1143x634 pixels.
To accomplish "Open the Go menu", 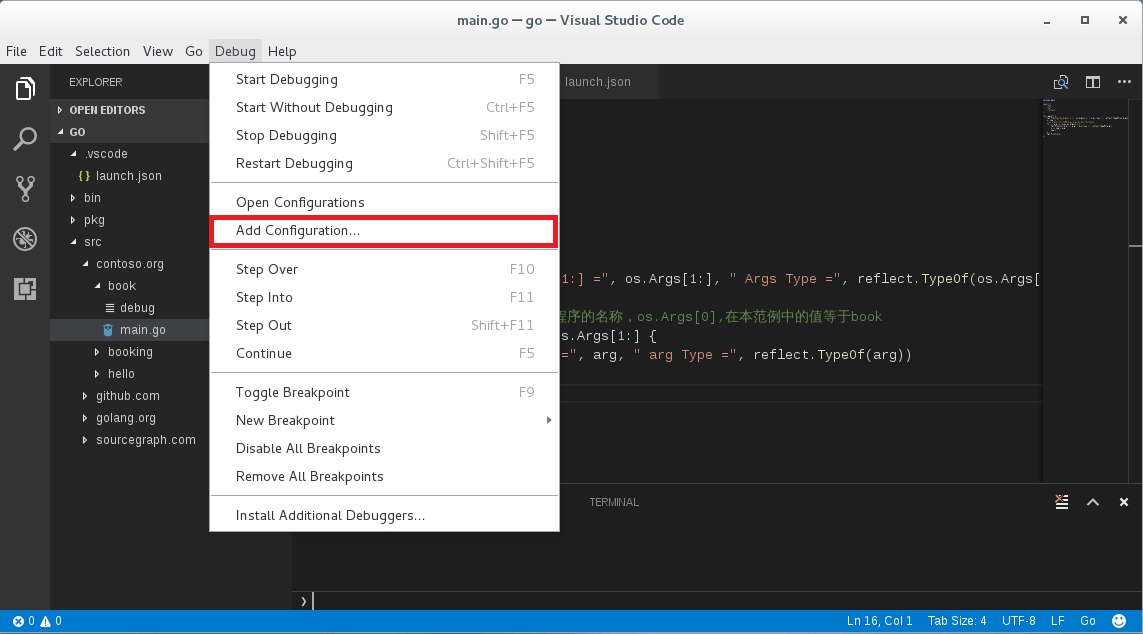I will (193, 51).
